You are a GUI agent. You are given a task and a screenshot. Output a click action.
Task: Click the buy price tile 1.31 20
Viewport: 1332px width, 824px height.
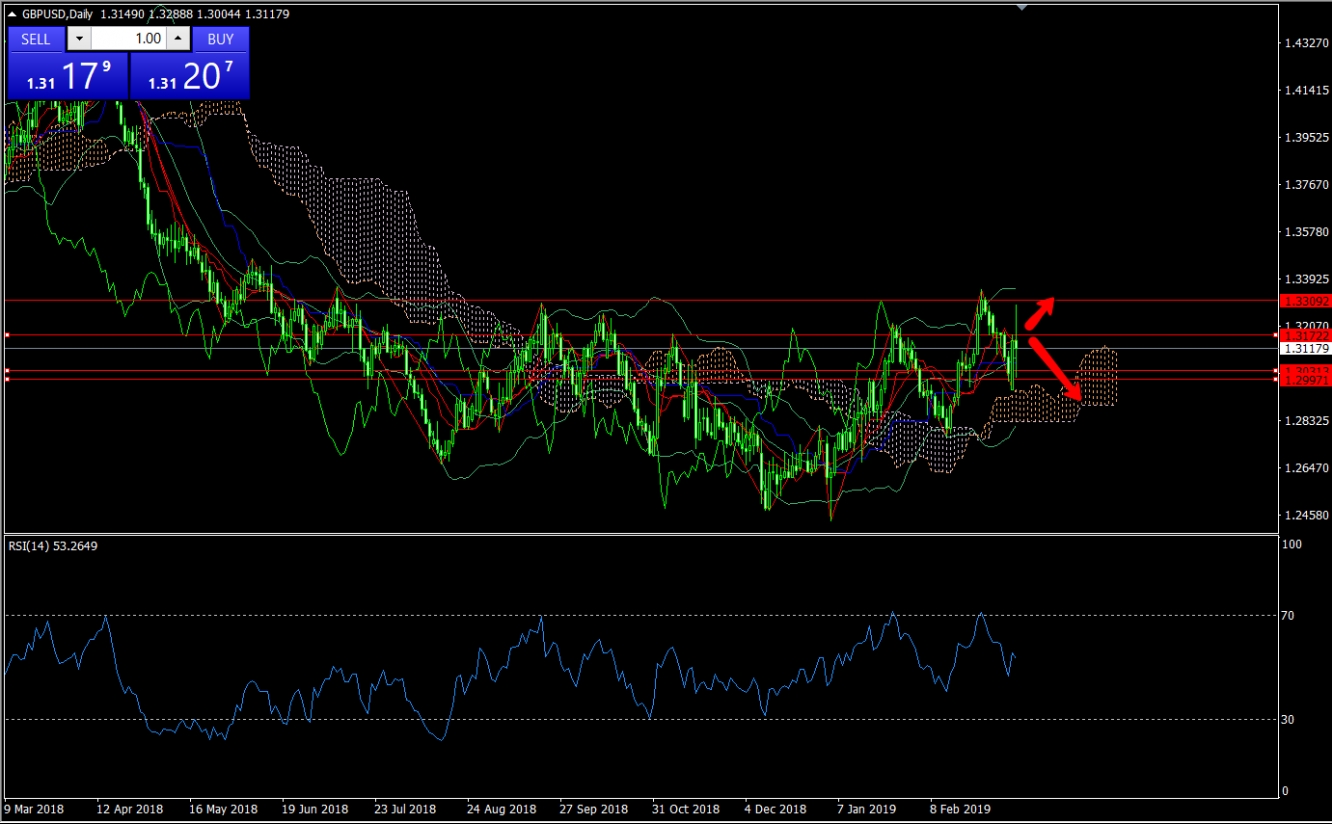click(x=190, y=76)
